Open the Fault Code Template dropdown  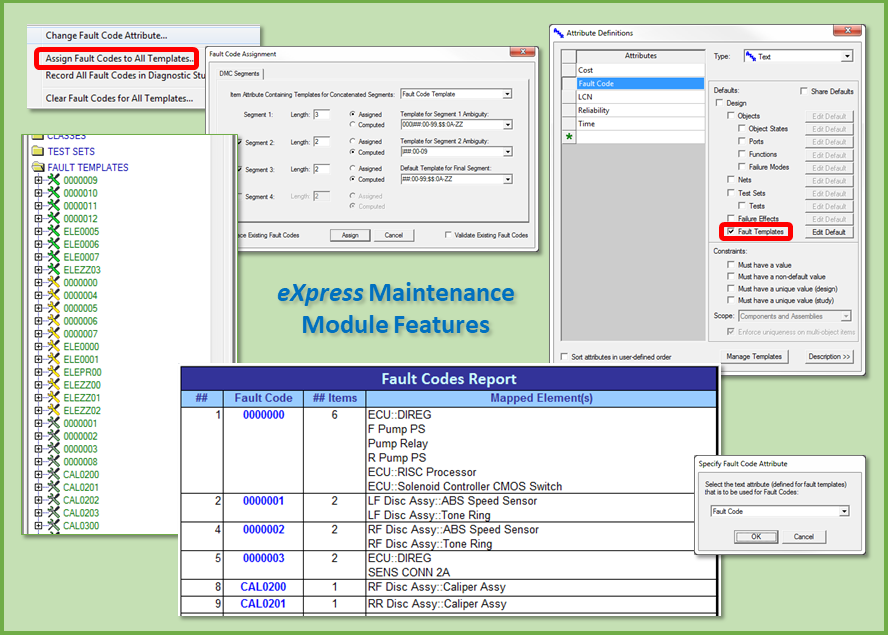click(507, 94)
